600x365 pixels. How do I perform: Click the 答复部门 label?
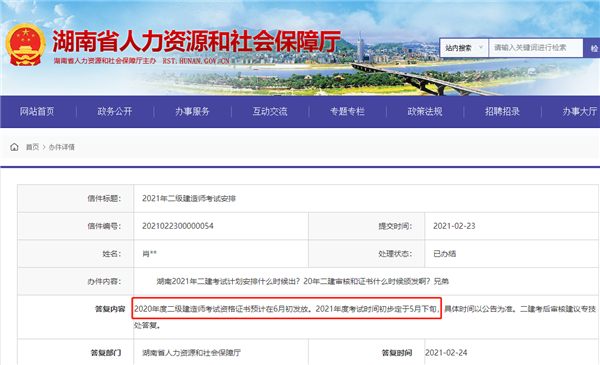click(106, 353)
